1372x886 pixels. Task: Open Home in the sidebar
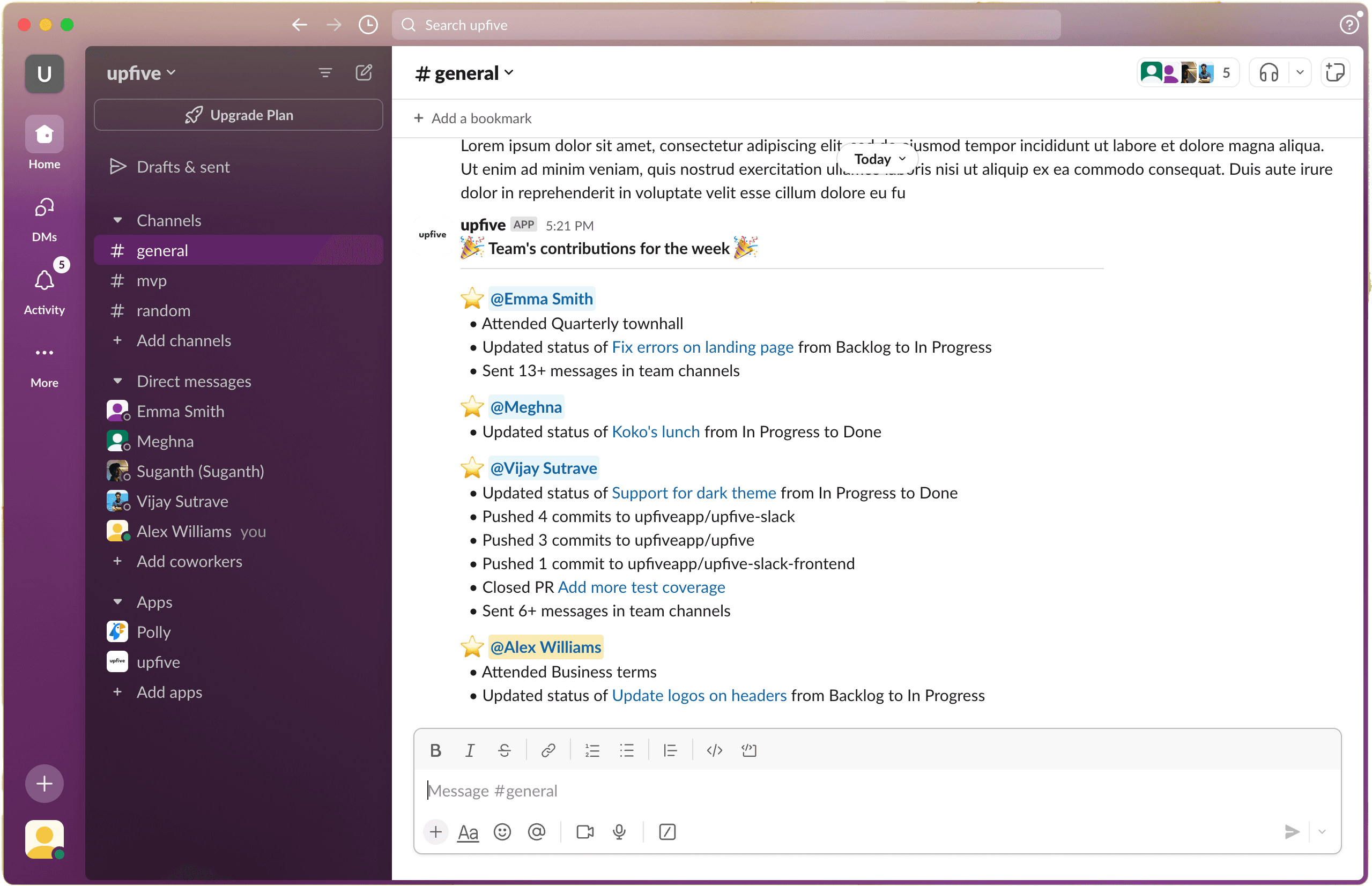45,143
